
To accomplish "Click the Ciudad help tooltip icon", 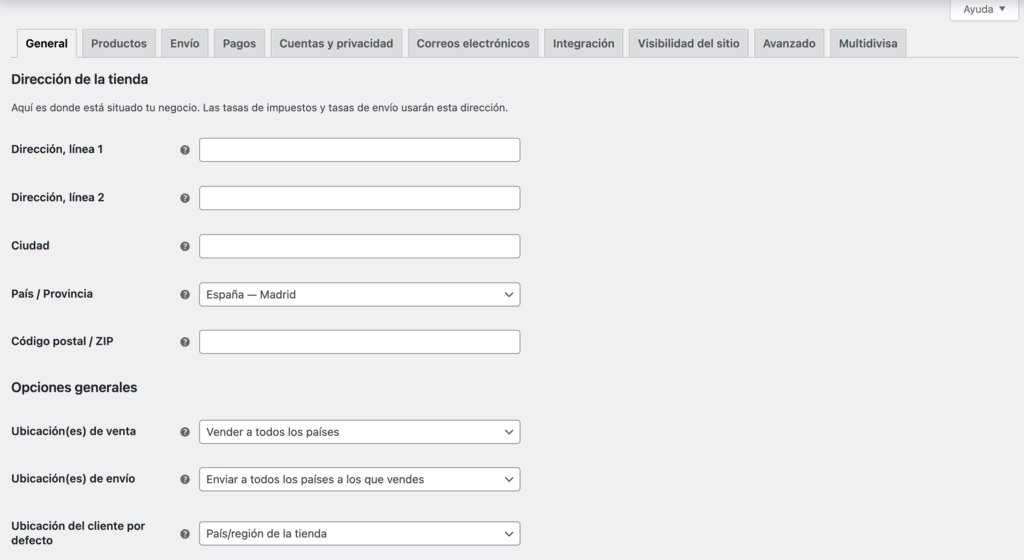I will pos(185,246).
